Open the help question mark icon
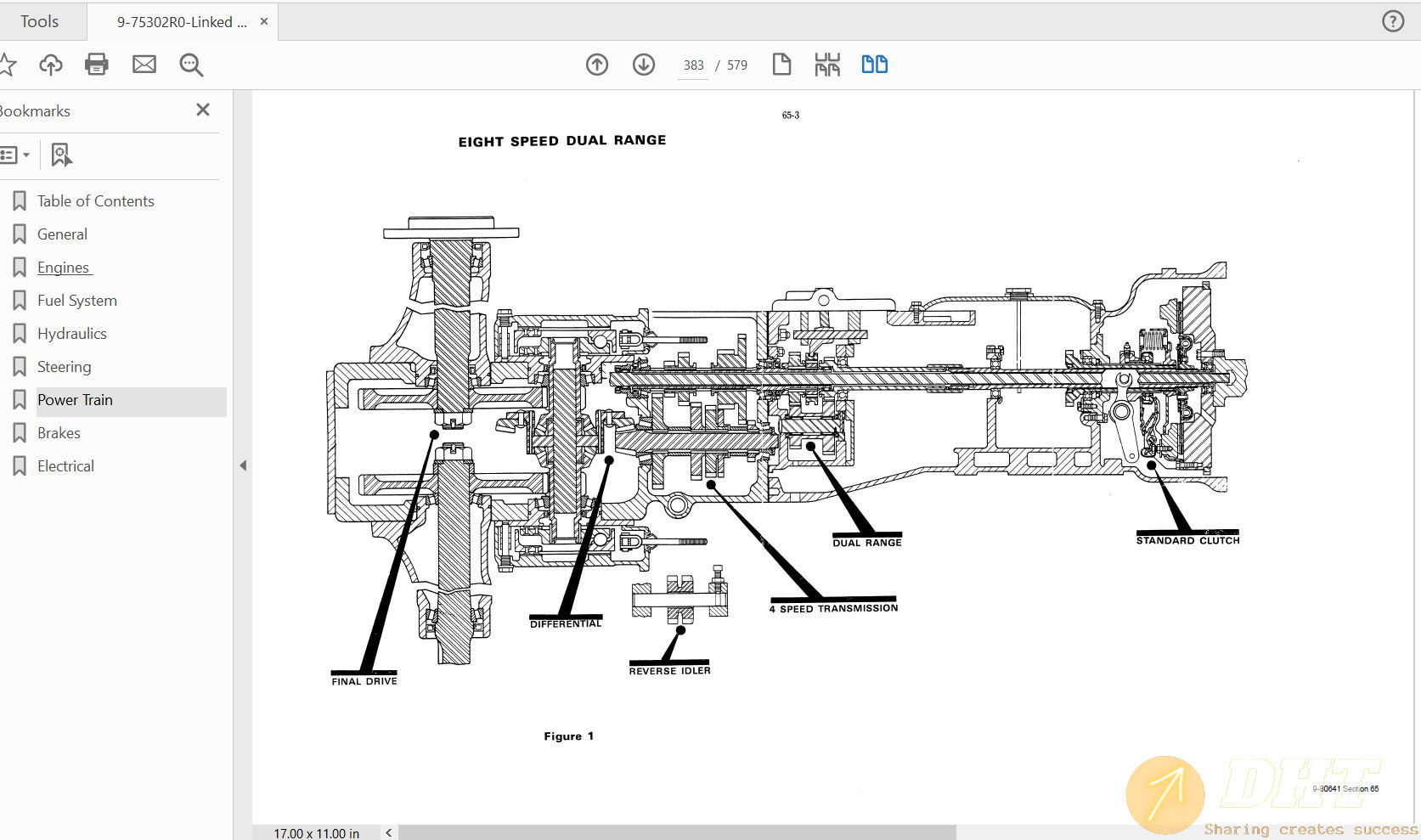The width and height of the screenshot is (1421, 840). click(1393, 21)
